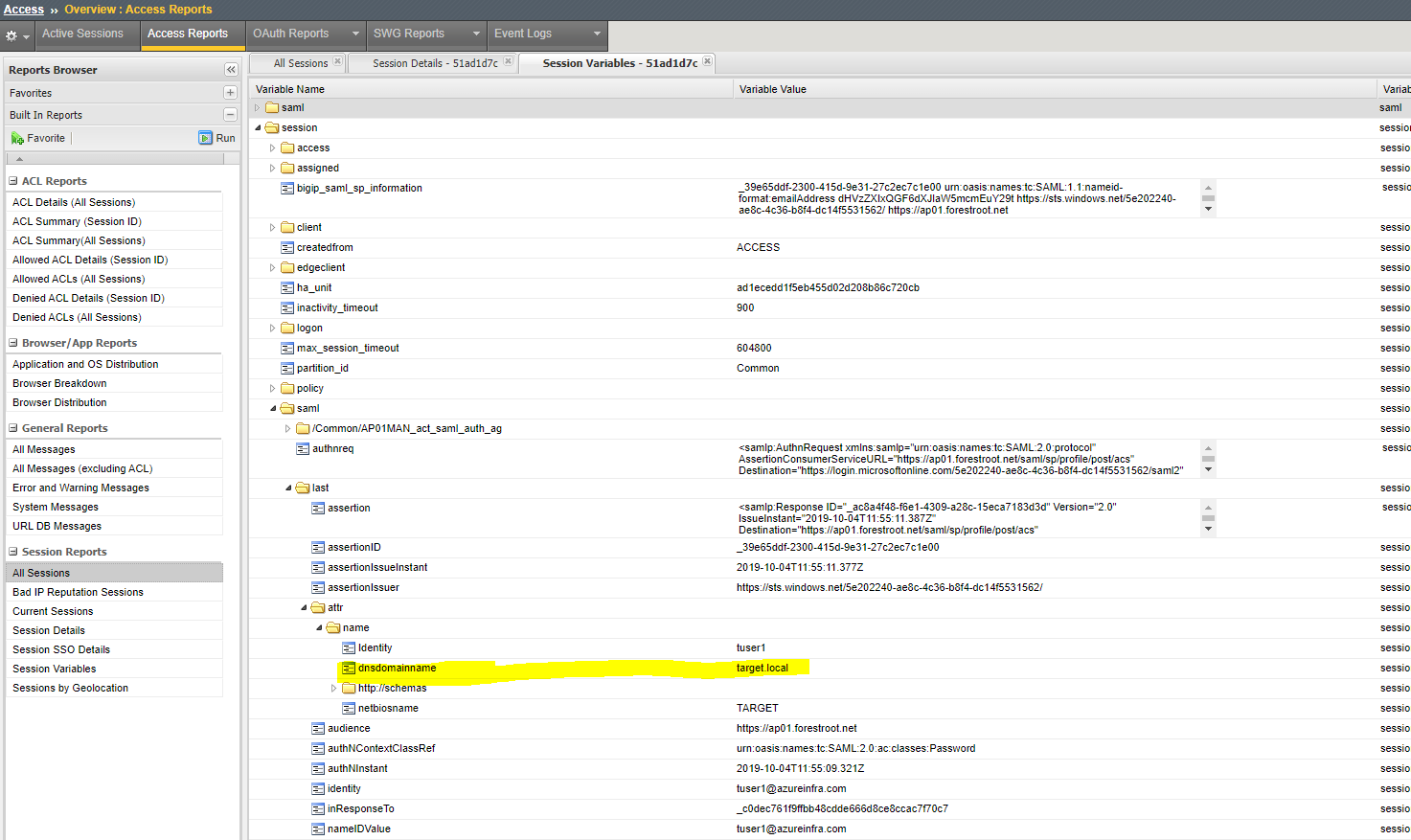Switch to the Active Sessions tab
The width and height of the screenshot is (1411, 840).
(82, 34)
